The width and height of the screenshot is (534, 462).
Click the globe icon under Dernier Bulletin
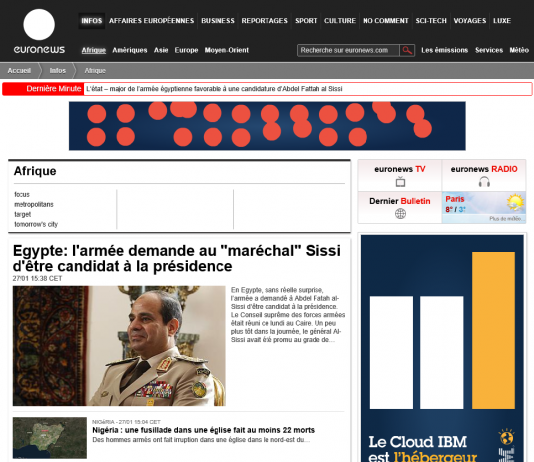400,214
